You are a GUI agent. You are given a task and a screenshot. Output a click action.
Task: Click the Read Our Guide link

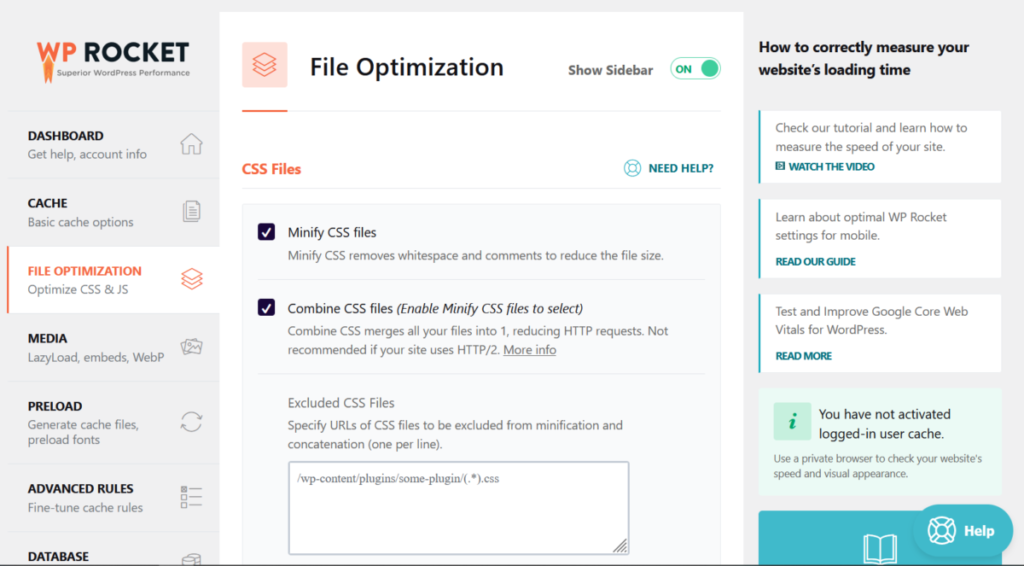click(815, 262)
